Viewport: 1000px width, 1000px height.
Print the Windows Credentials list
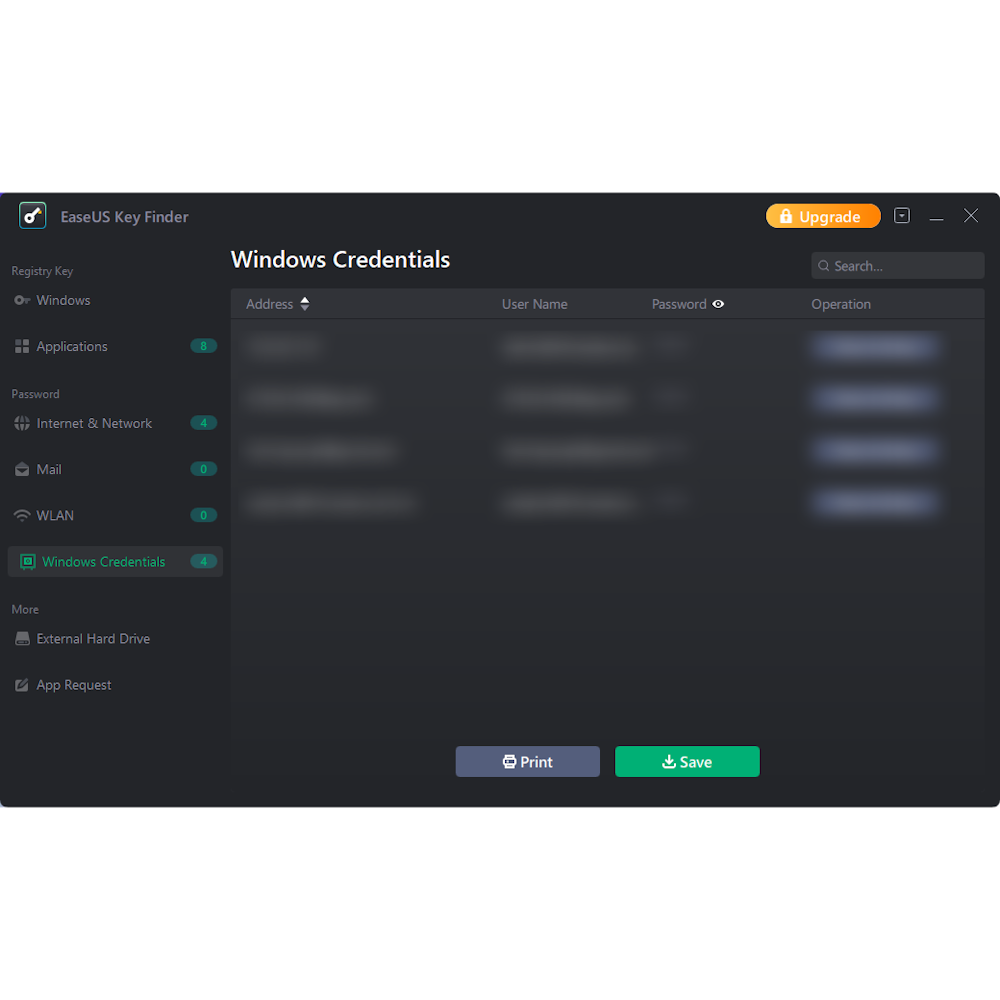click(x=527, y=761)
